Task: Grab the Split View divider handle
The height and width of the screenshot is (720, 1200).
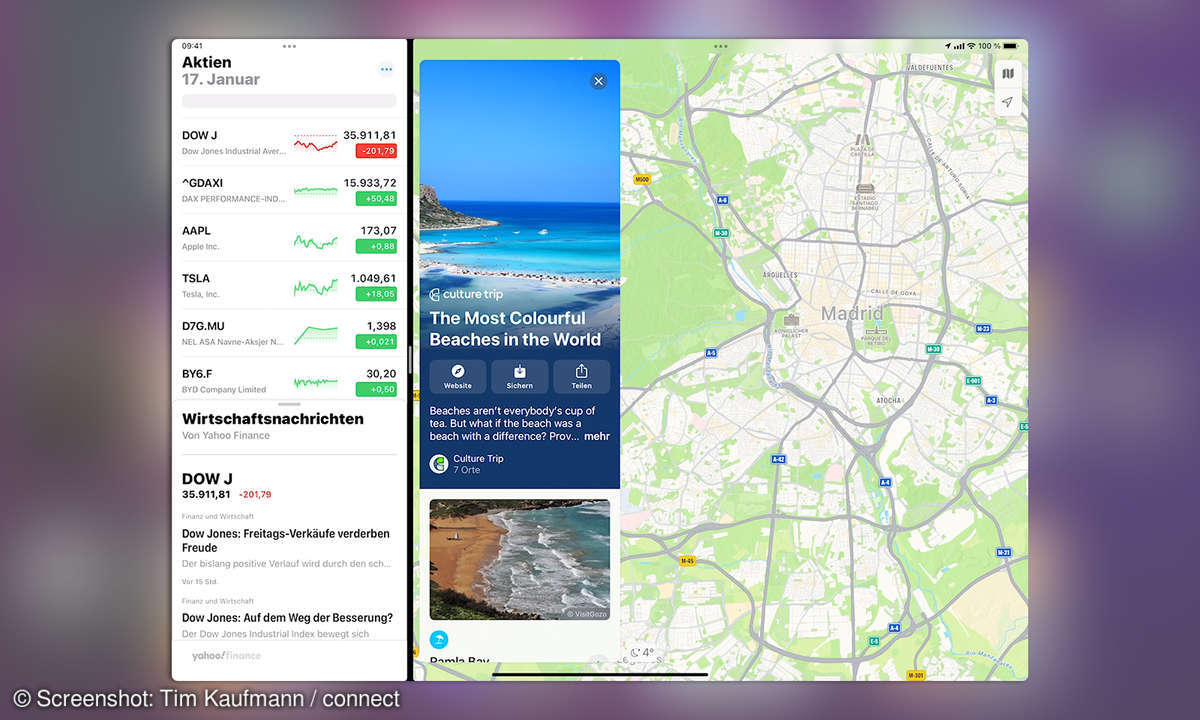Action: coord(411,360)
